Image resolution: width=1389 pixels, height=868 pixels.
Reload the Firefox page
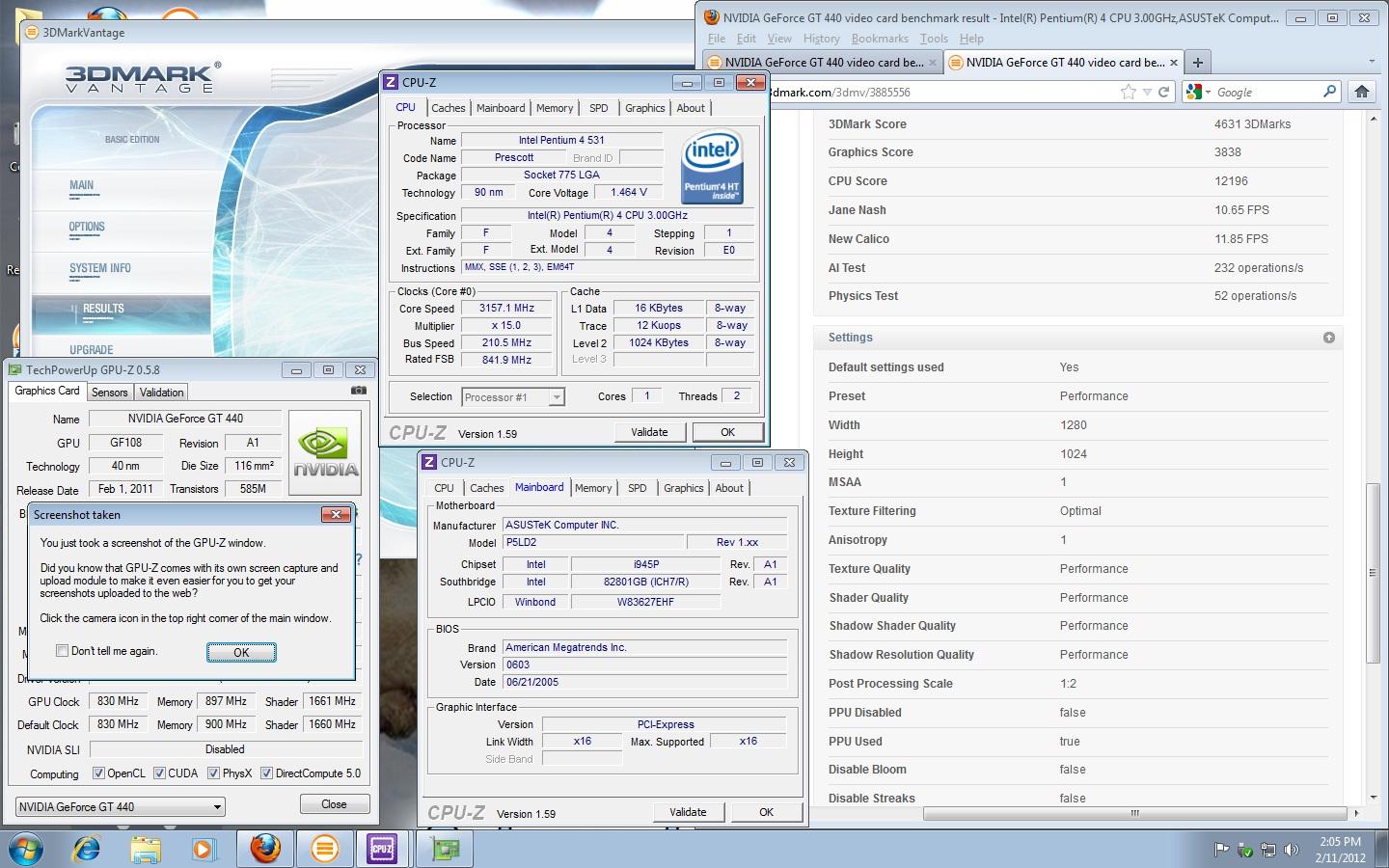click(1164, 92)
